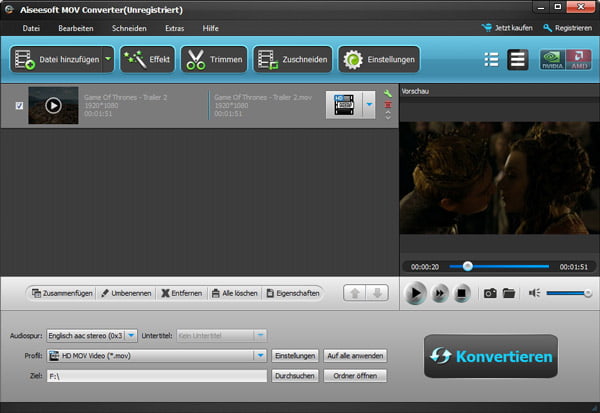Click the Vorschau panel label
Screen dimensions: 600x413
(415, 91)
